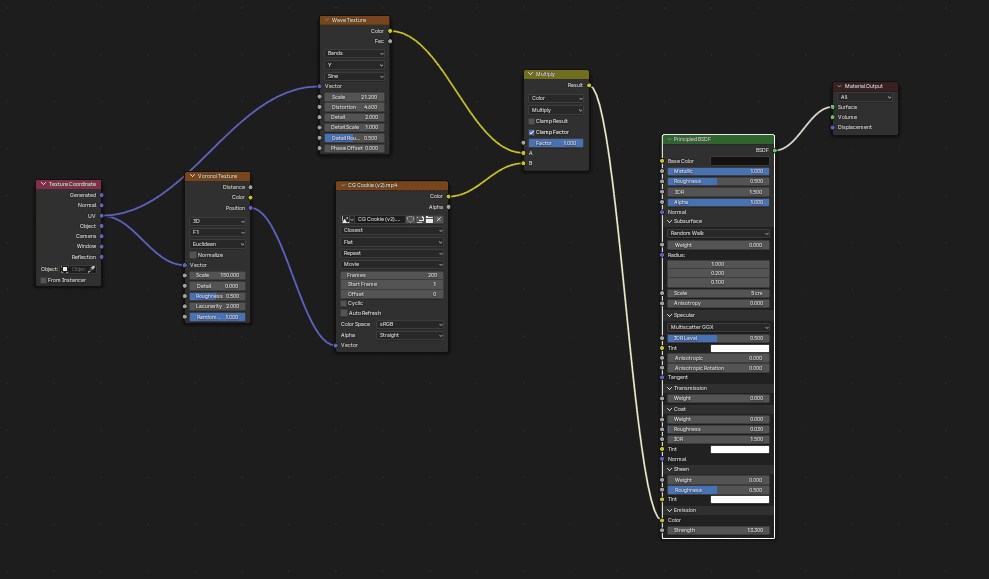
Task: Disable the Clamp Factor checkbox
Action: pyautogui.click(x=531, y=132)
